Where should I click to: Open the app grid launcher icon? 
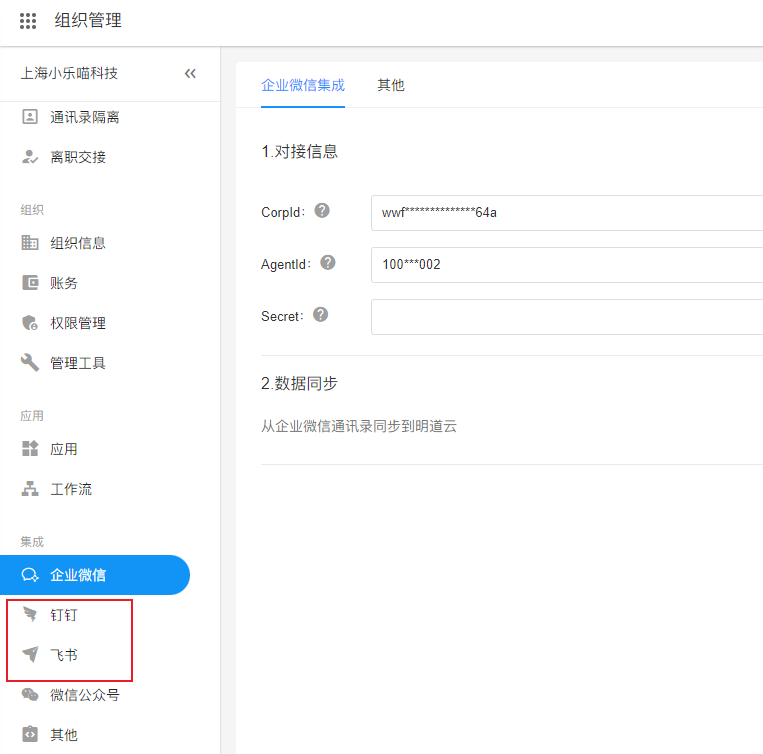(28, 21)
